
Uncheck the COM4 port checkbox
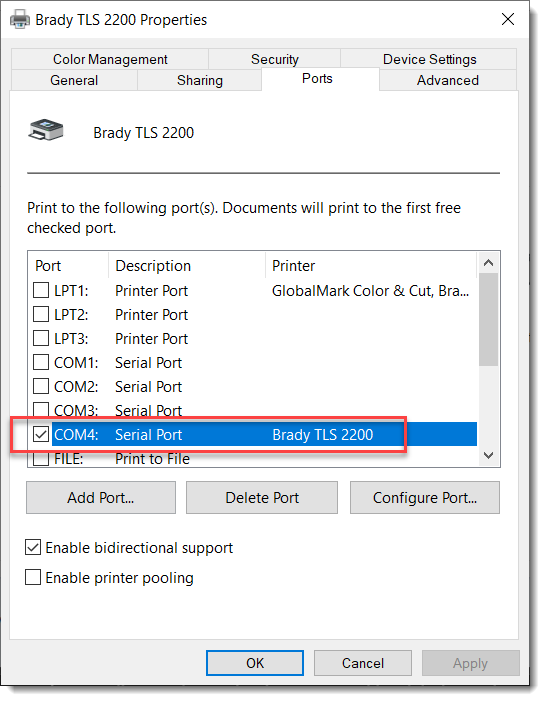[x=41, y=434]
